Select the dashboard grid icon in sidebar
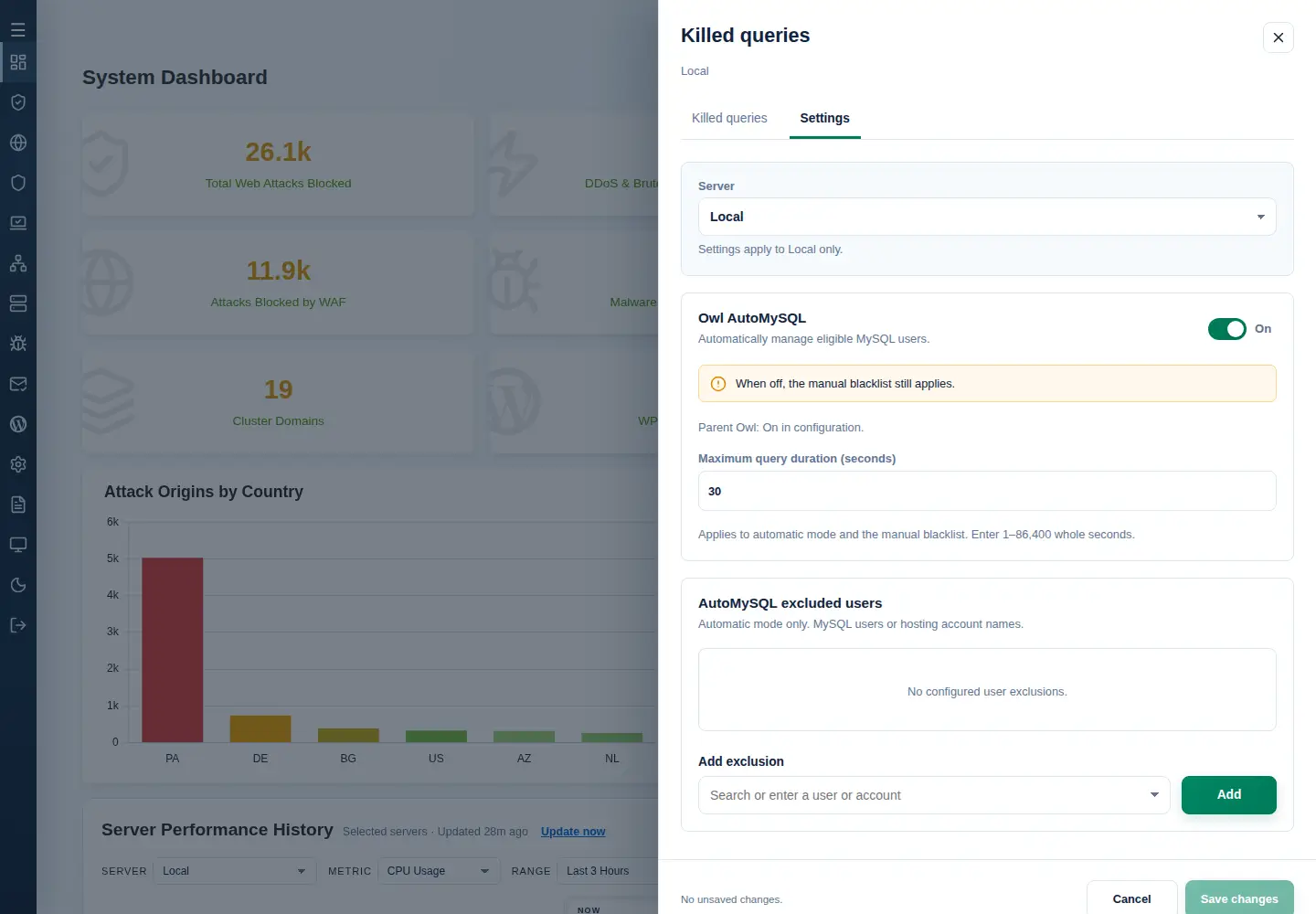The image size is (1316, 914). click(18, 62)
